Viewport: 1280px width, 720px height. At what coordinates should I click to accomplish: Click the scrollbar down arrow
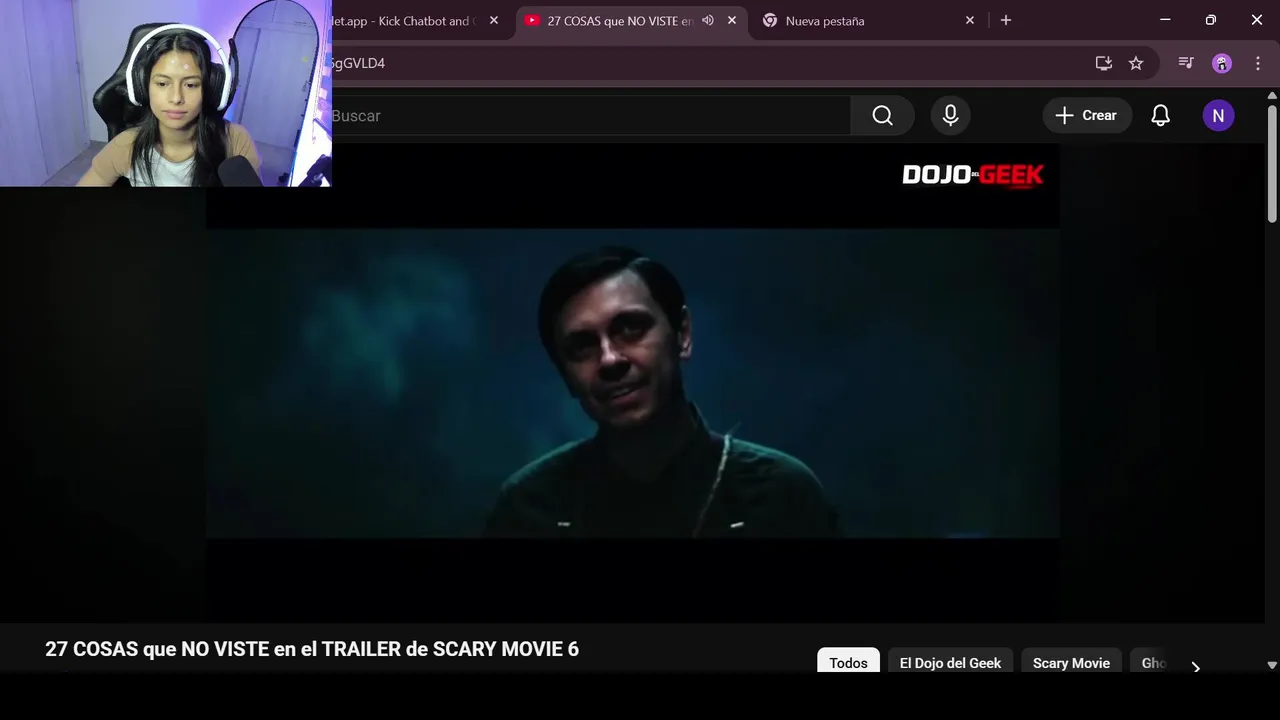[x=1272, y=665]
